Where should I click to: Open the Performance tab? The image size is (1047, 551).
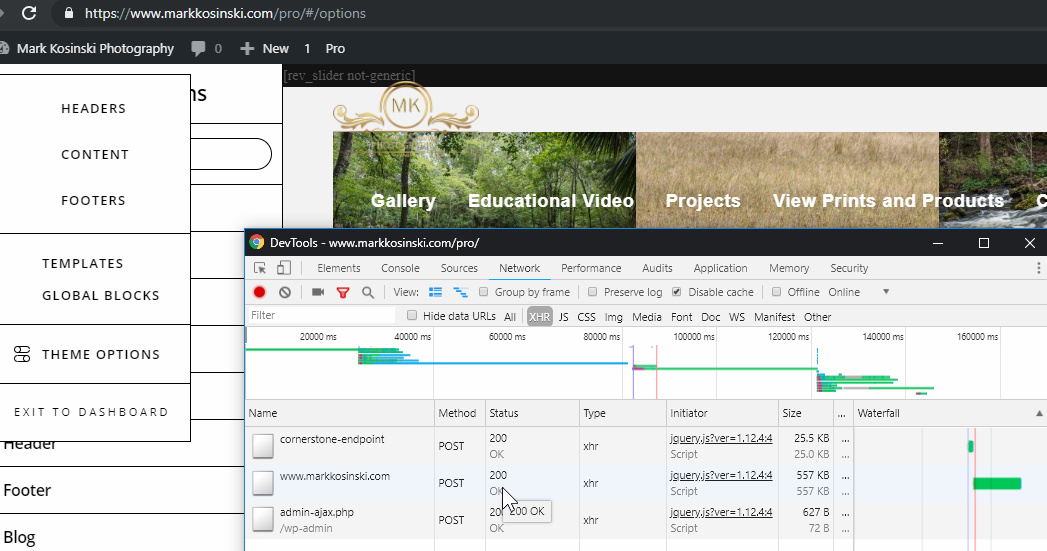click(x=591, y=268)
